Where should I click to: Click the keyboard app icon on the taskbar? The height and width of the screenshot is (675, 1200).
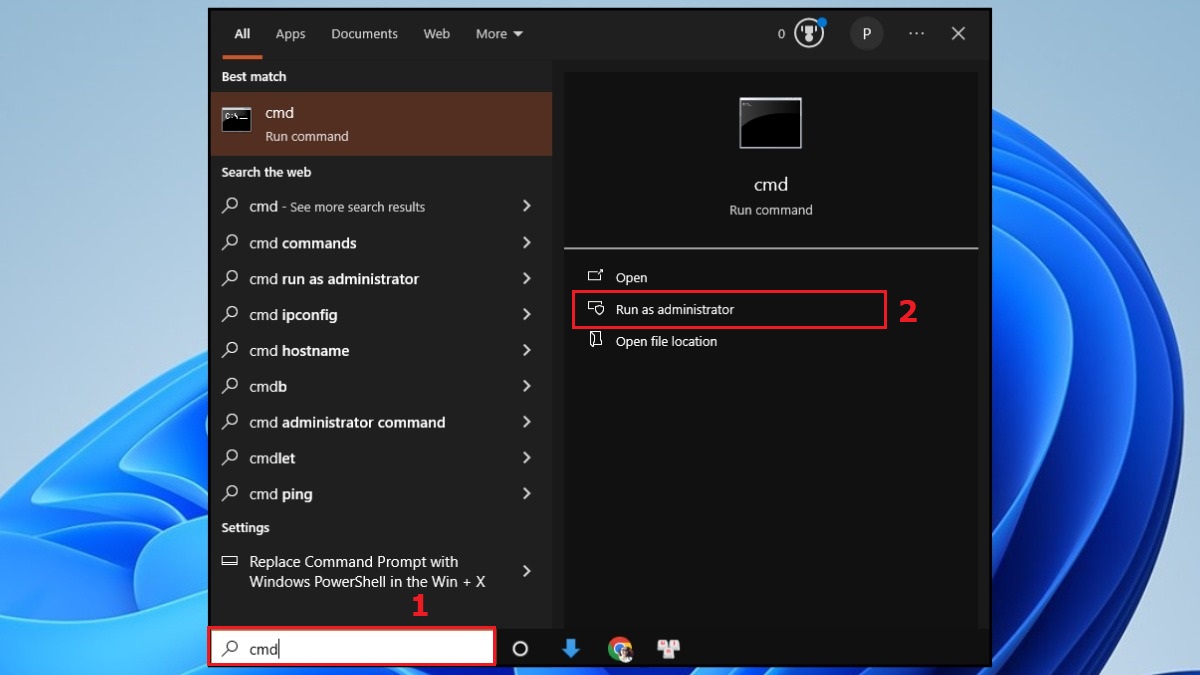[668, 649]
